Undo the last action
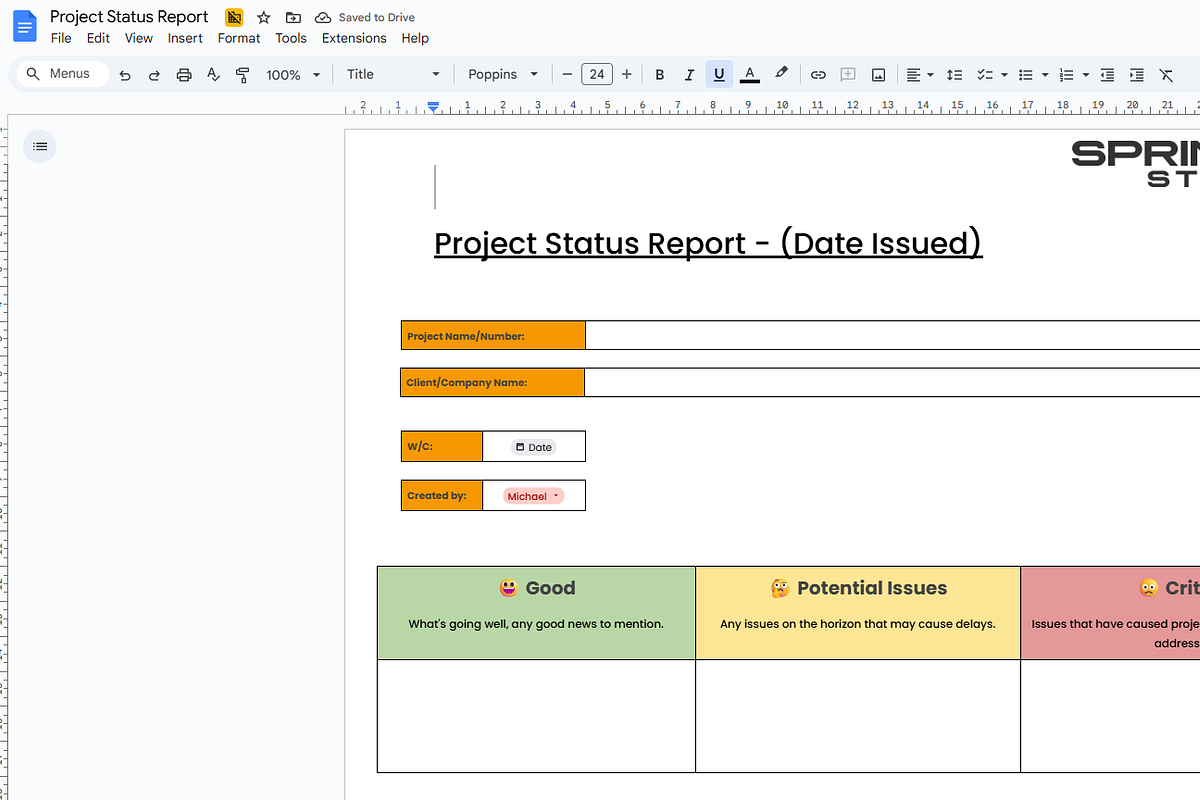This screenshot has width=1200, height=800. point(125,75)
